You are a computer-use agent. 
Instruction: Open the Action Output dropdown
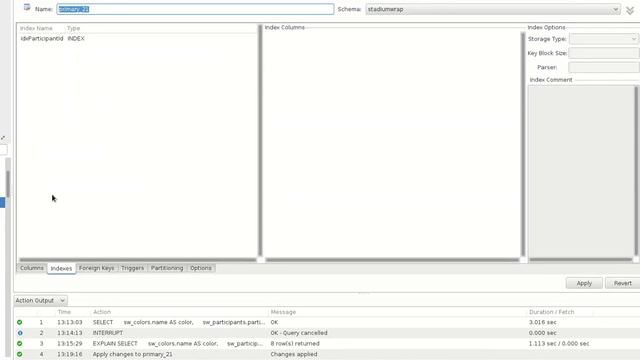tap(40, 300)
